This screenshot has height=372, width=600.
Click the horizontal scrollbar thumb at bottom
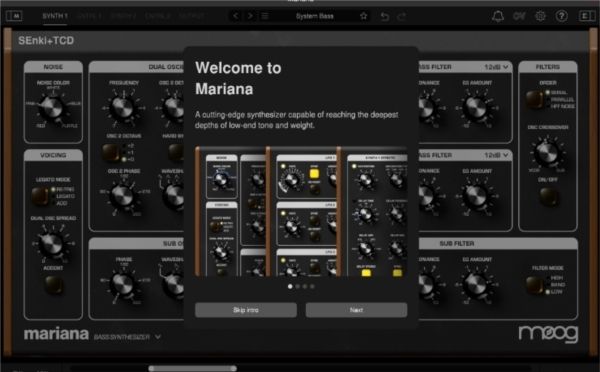click(192, 368)
